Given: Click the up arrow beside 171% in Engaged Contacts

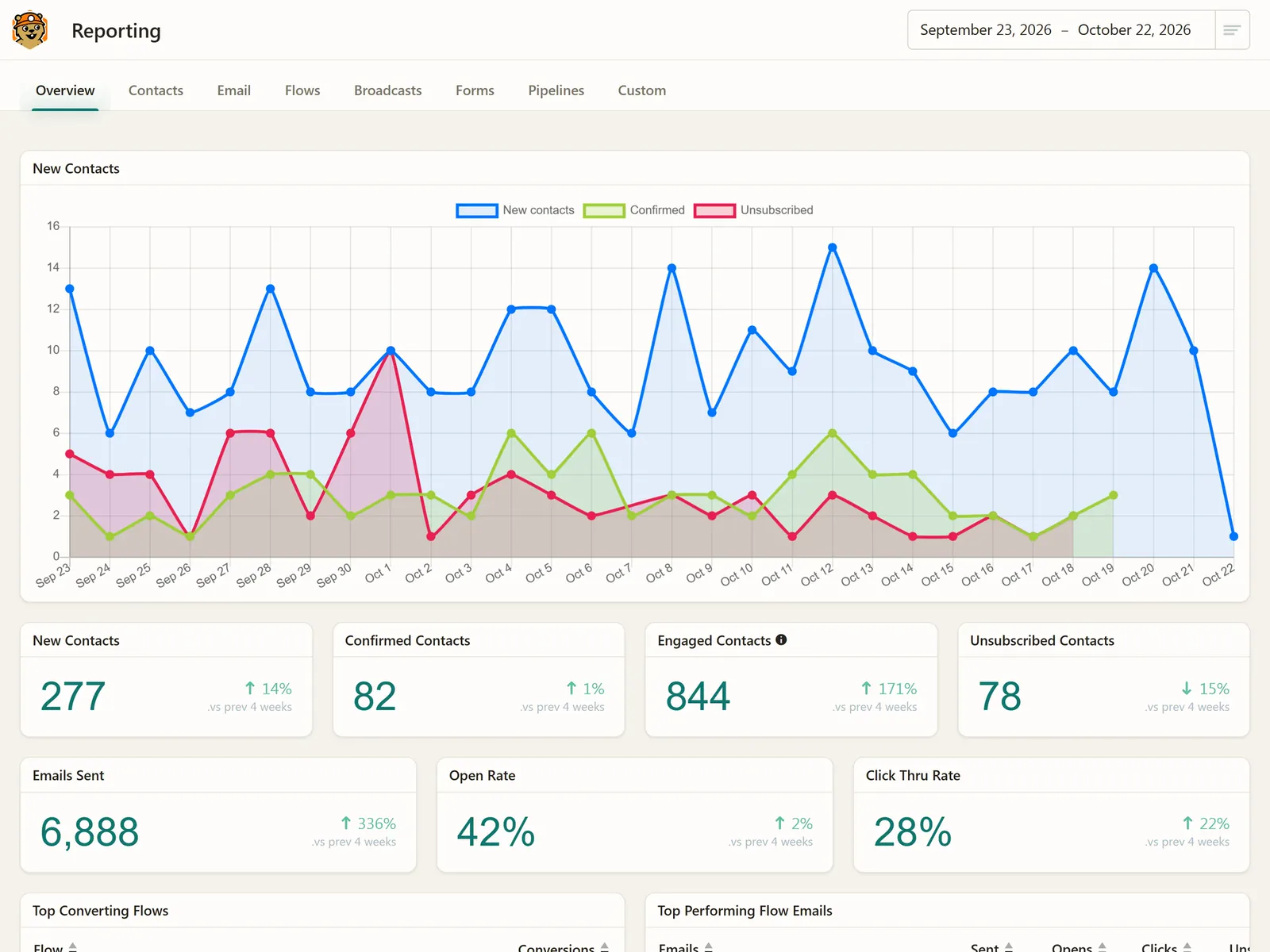Looking at the screenshot, I should click(866, 689).
